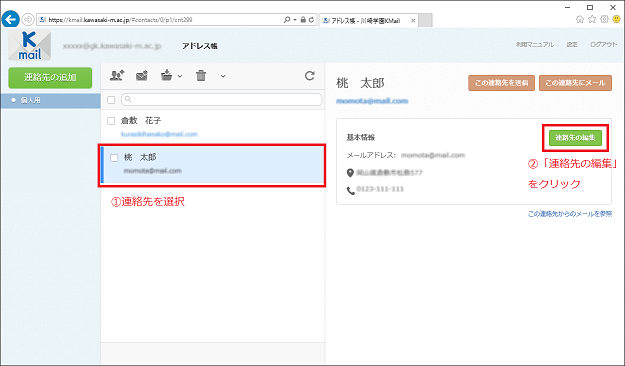625x366 pixels.
Task: Click the browser back arrow button
Action: pyautogui.click(x=11, y=19)
